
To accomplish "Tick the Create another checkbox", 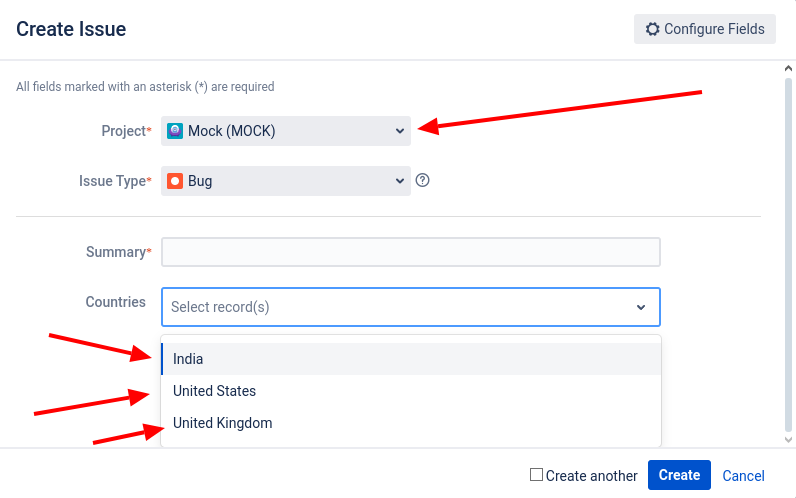I will click(x=536, y=475).
